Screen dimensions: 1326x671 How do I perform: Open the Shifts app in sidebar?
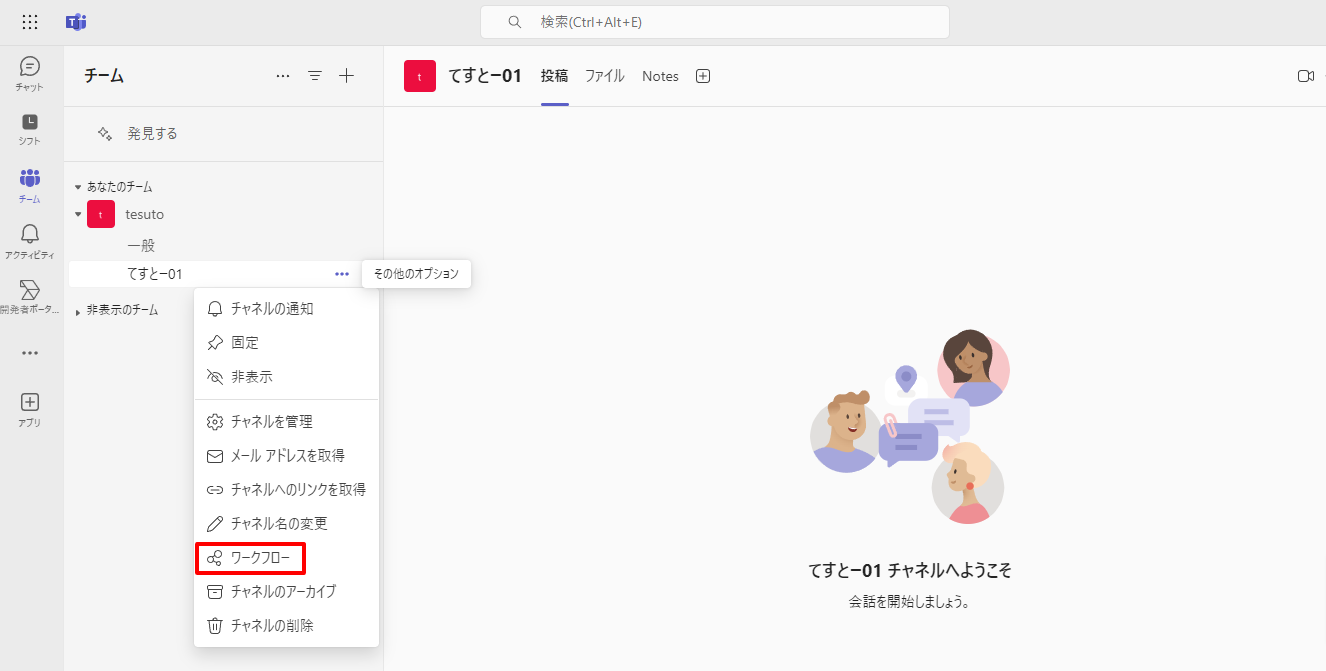pyautogui.click(x=30, y=128)
